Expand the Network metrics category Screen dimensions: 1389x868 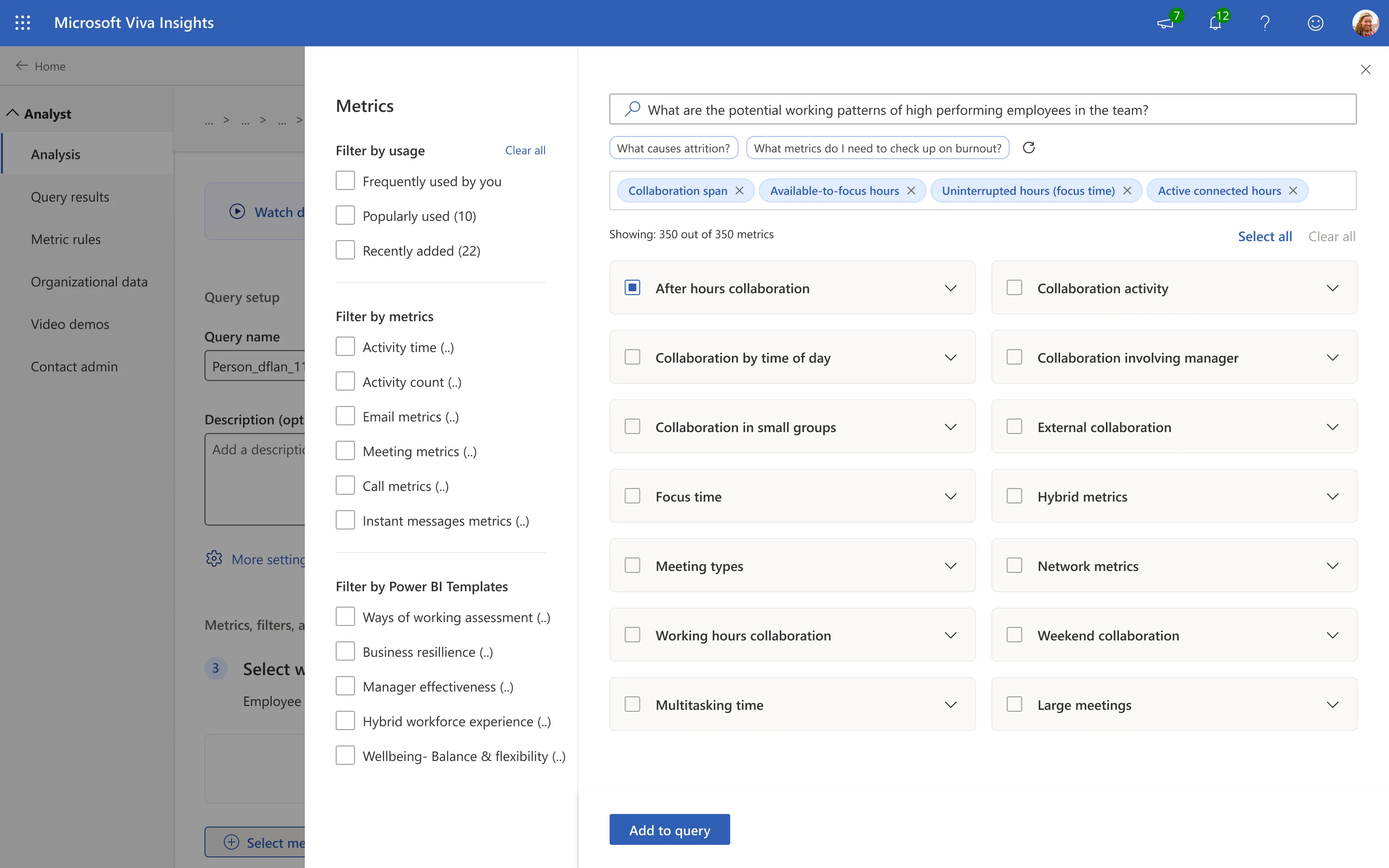coord(1332,566)
